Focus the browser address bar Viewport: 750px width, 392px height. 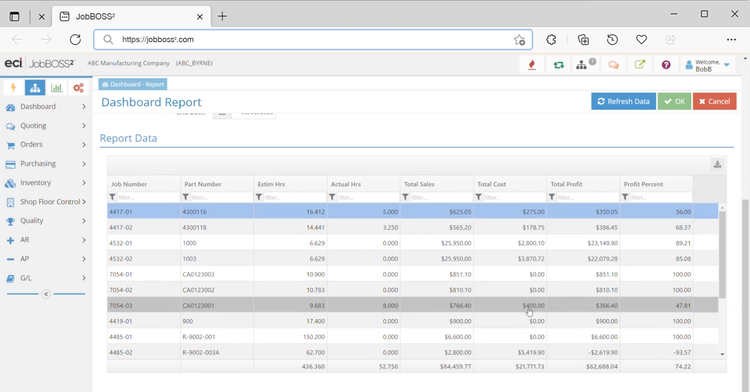[313, 40]
